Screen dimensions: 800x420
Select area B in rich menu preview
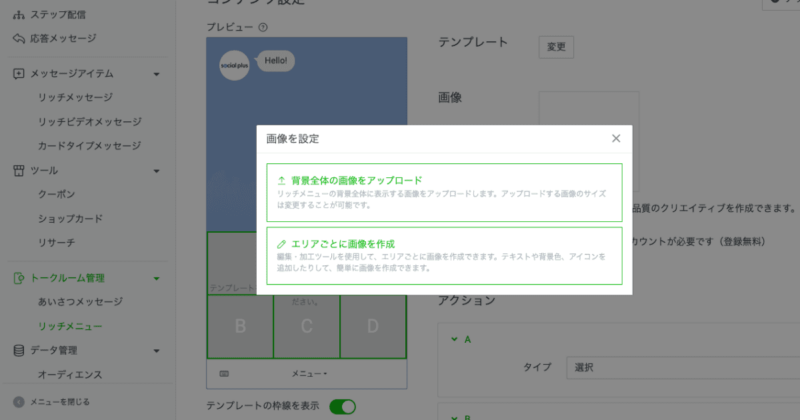tap(240, 327)
